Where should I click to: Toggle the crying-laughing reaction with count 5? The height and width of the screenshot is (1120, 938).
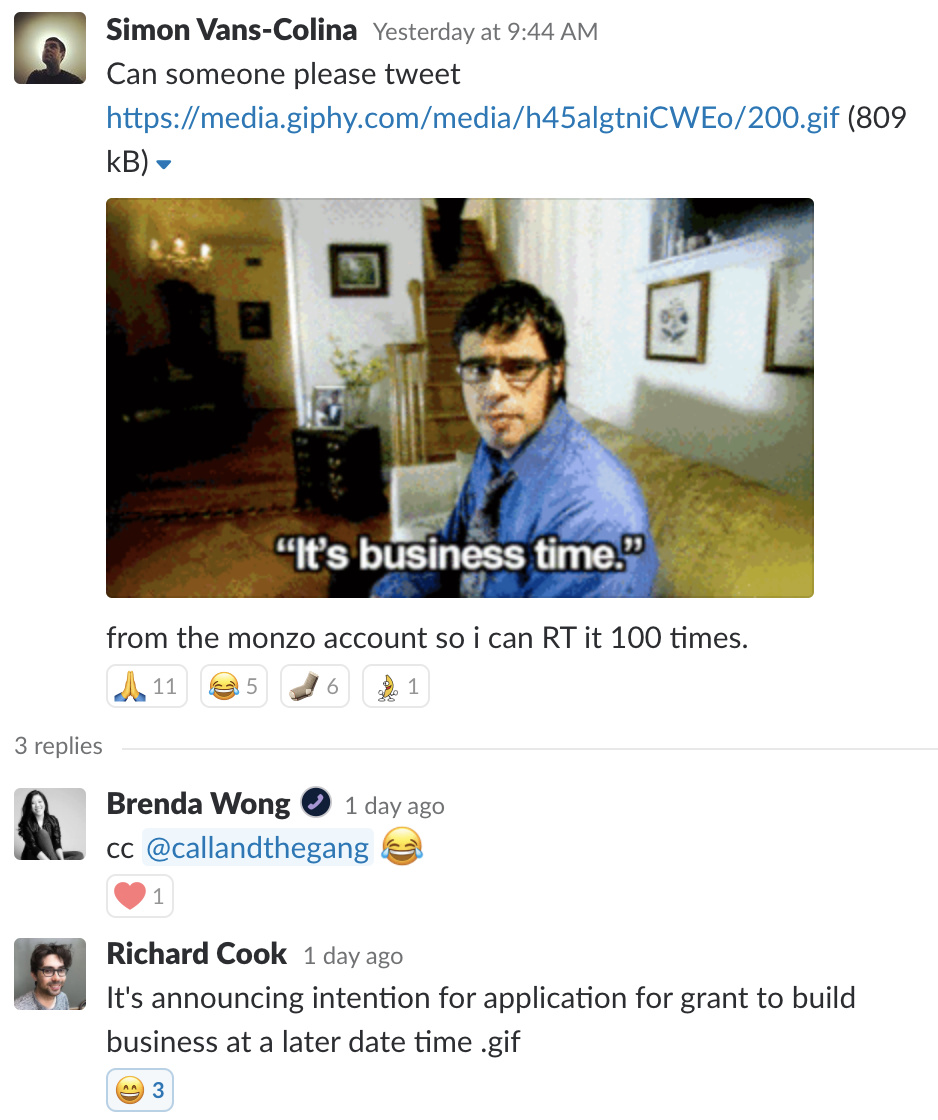(x=234, y=686)
